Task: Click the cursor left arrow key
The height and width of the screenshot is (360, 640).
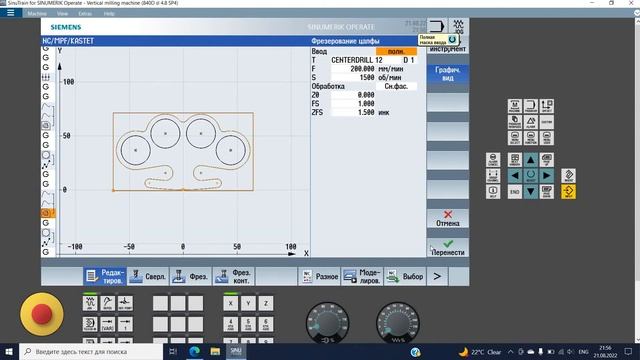Action: 515,176
